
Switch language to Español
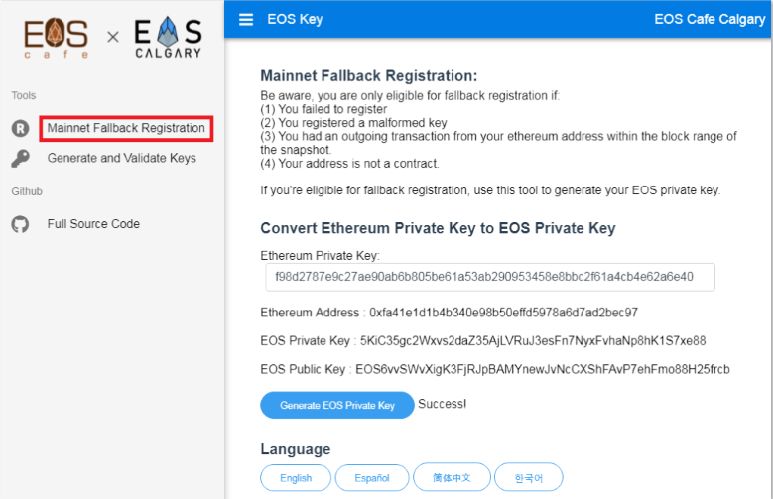[x=372, y=478]
